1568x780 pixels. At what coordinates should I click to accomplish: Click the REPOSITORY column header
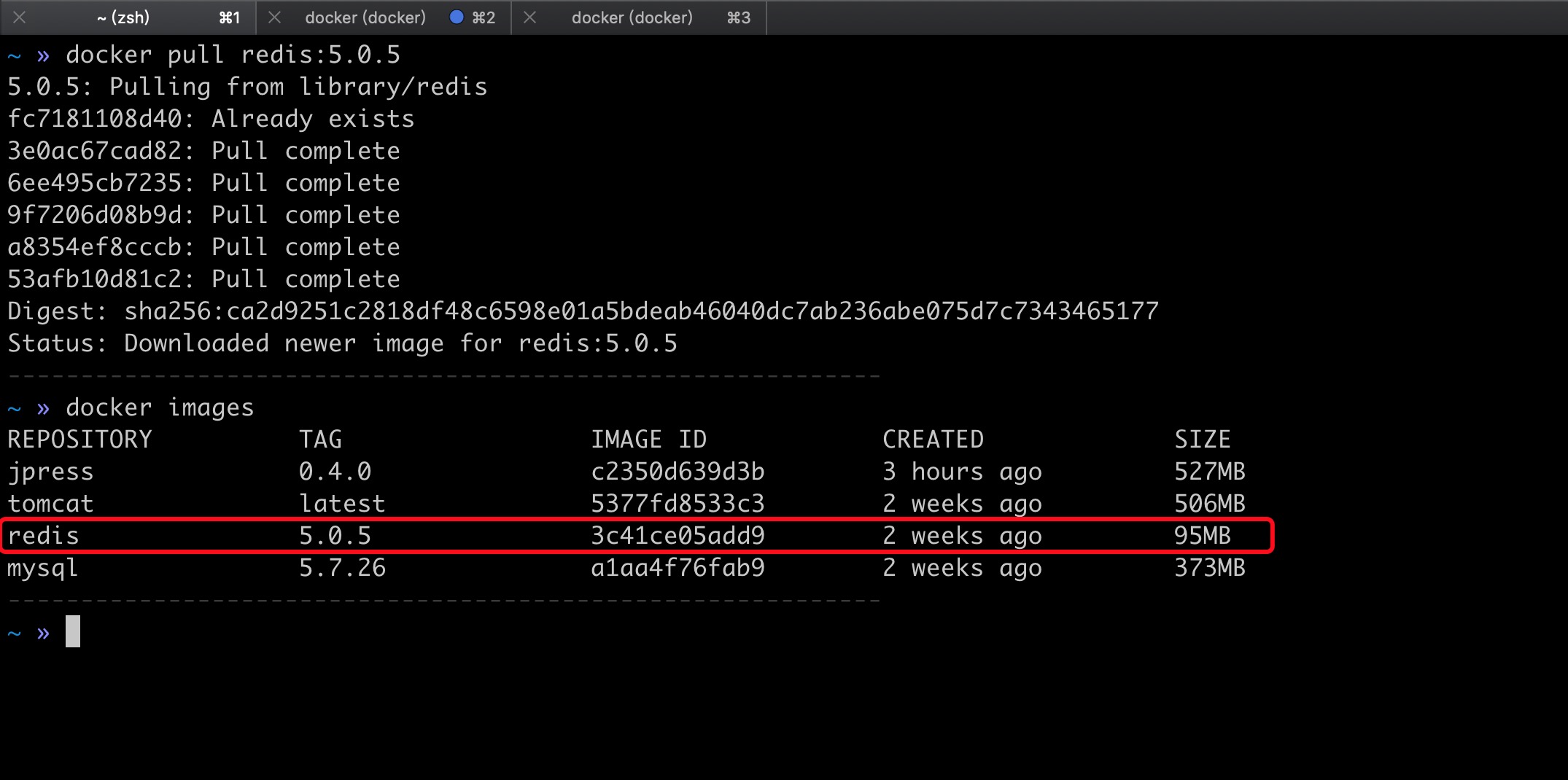[79, 440]
